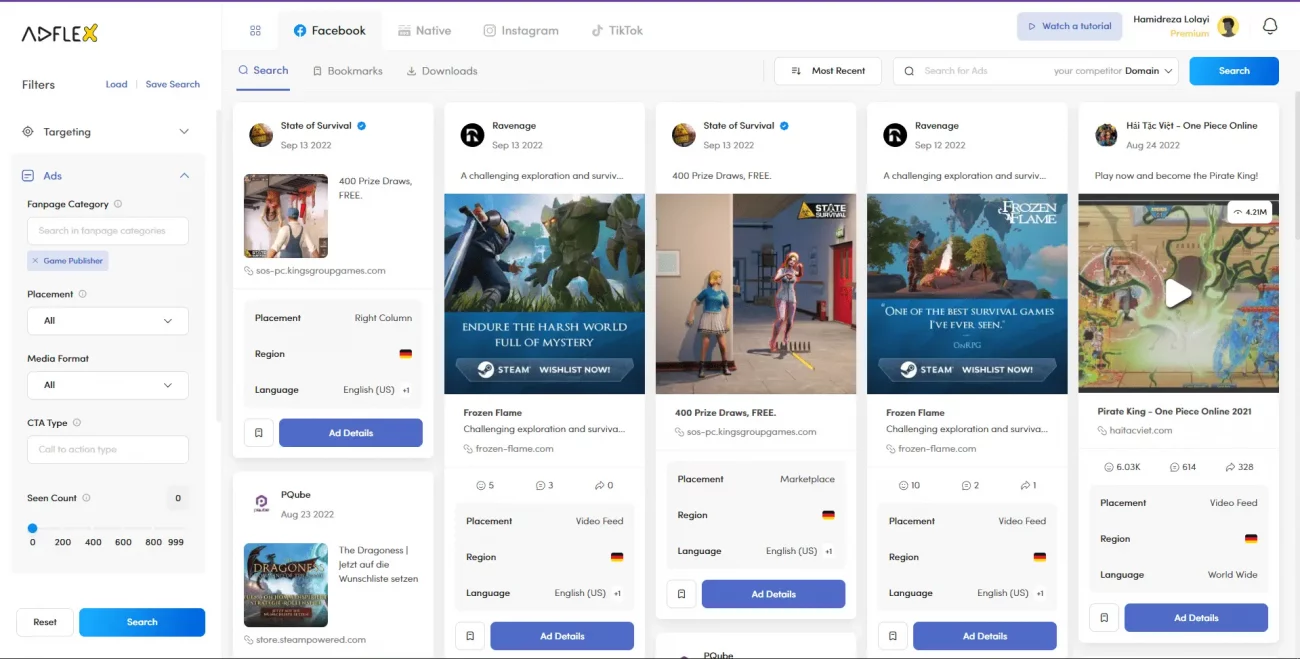
Task: Open the Downloads tab
Action: [x=442, y=71]
